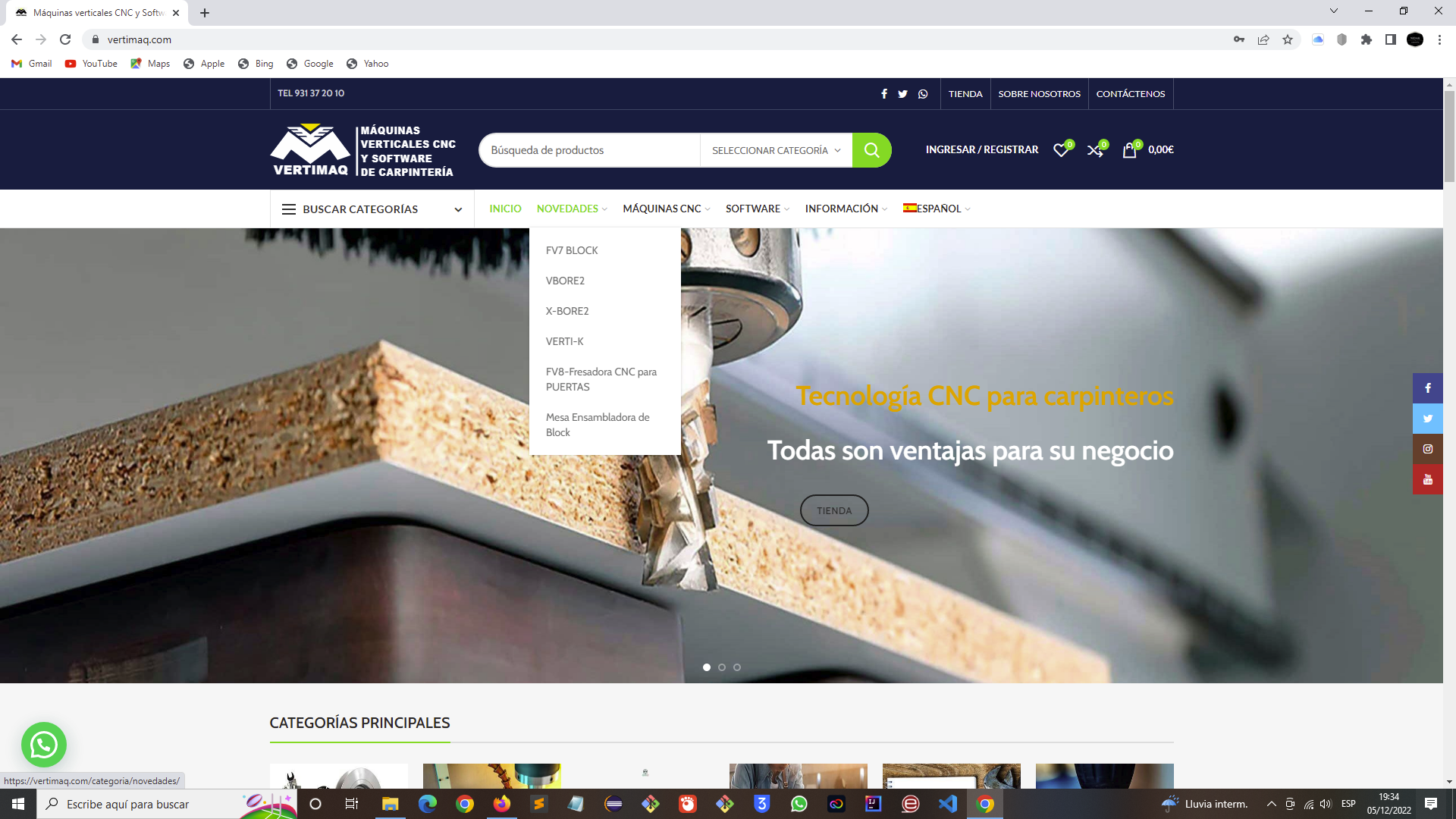Viewport: 1456px width, 819px height.
Task: Open the browser extensions puzzle icon
Action: [1367, 39]
